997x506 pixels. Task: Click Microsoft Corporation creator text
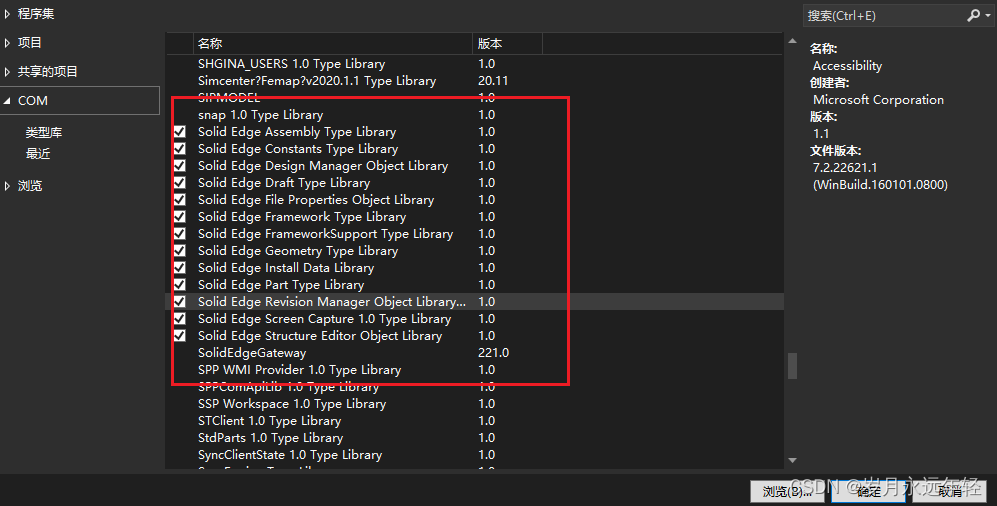(x=878, y=100)
